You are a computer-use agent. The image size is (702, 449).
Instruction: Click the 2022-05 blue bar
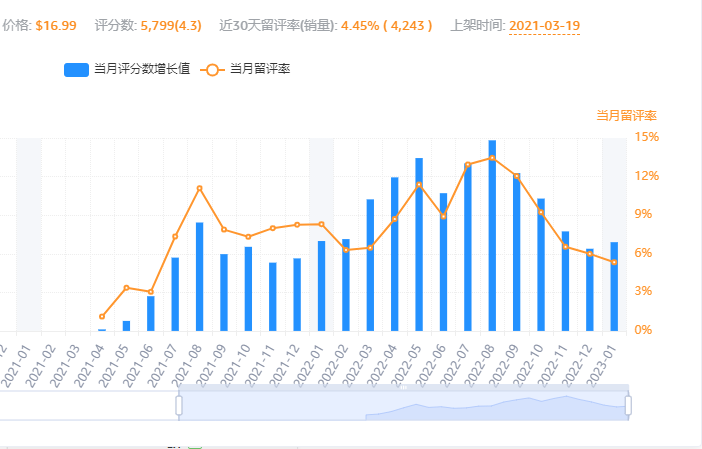pos(419,244)
